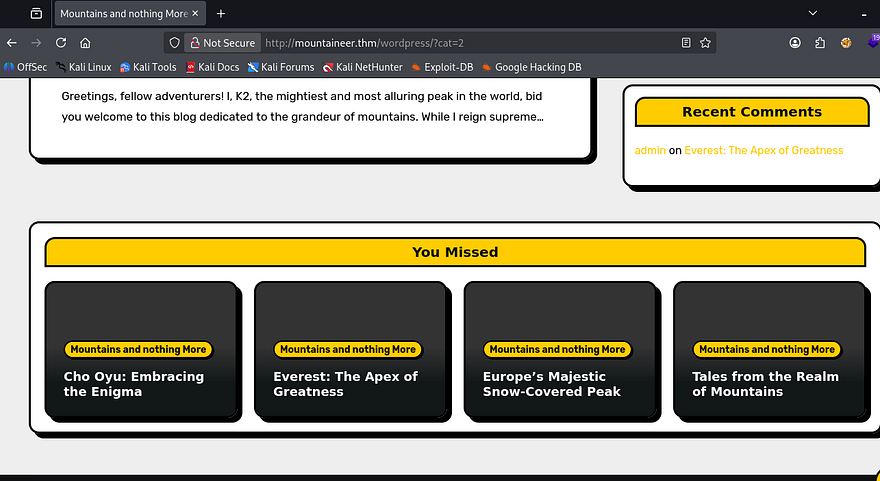Viewport: 880px width, 481px height.
Task: Reload the current page
Action: (x=61, y=43)
